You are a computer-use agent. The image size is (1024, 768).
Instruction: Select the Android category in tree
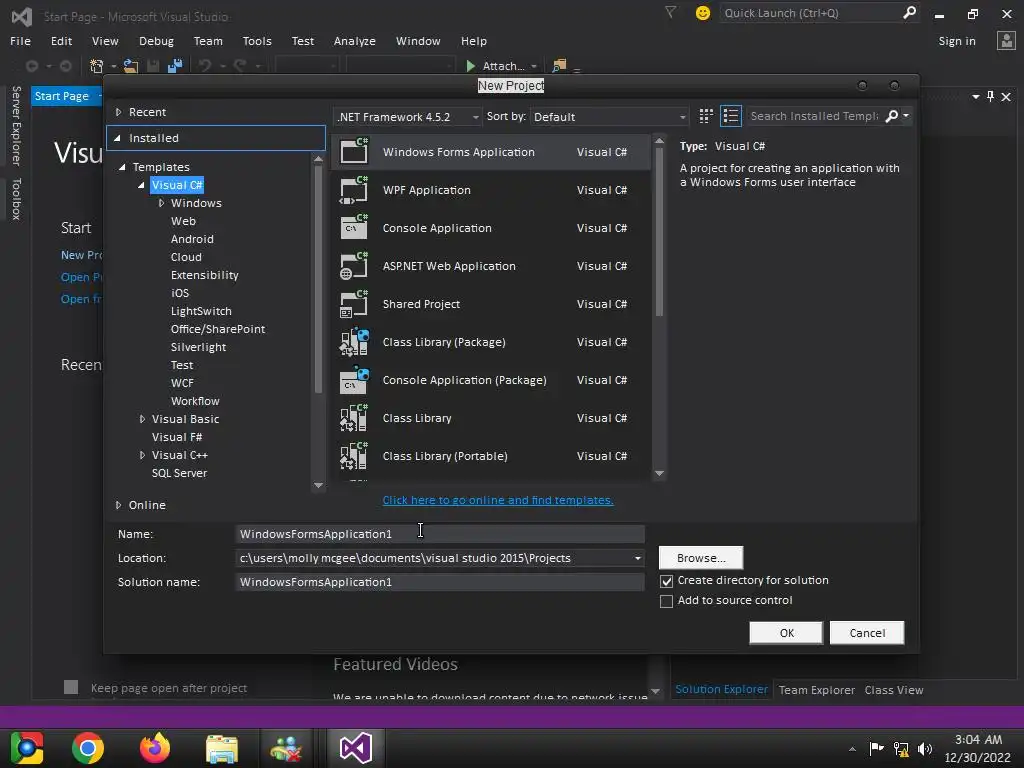192,239
